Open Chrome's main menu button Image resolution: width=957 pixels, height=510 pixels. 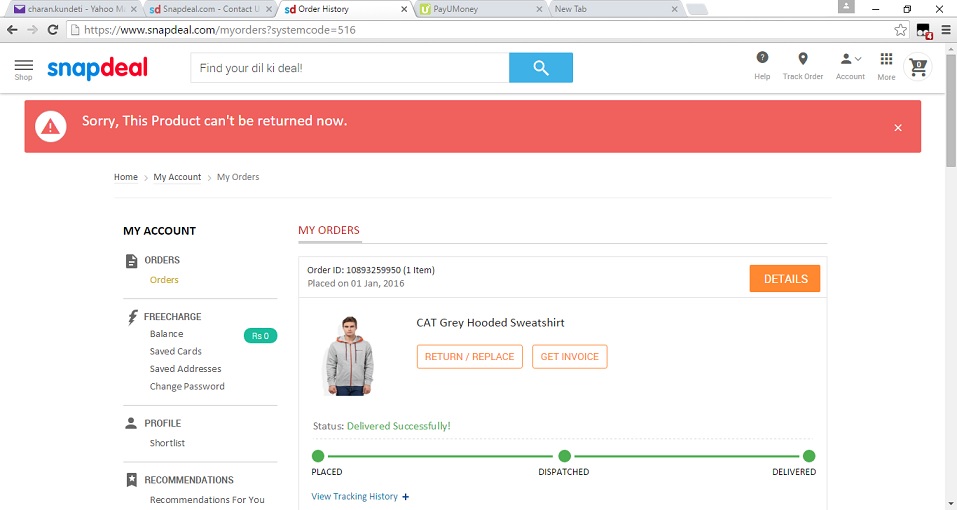click(x=945, y=30)
